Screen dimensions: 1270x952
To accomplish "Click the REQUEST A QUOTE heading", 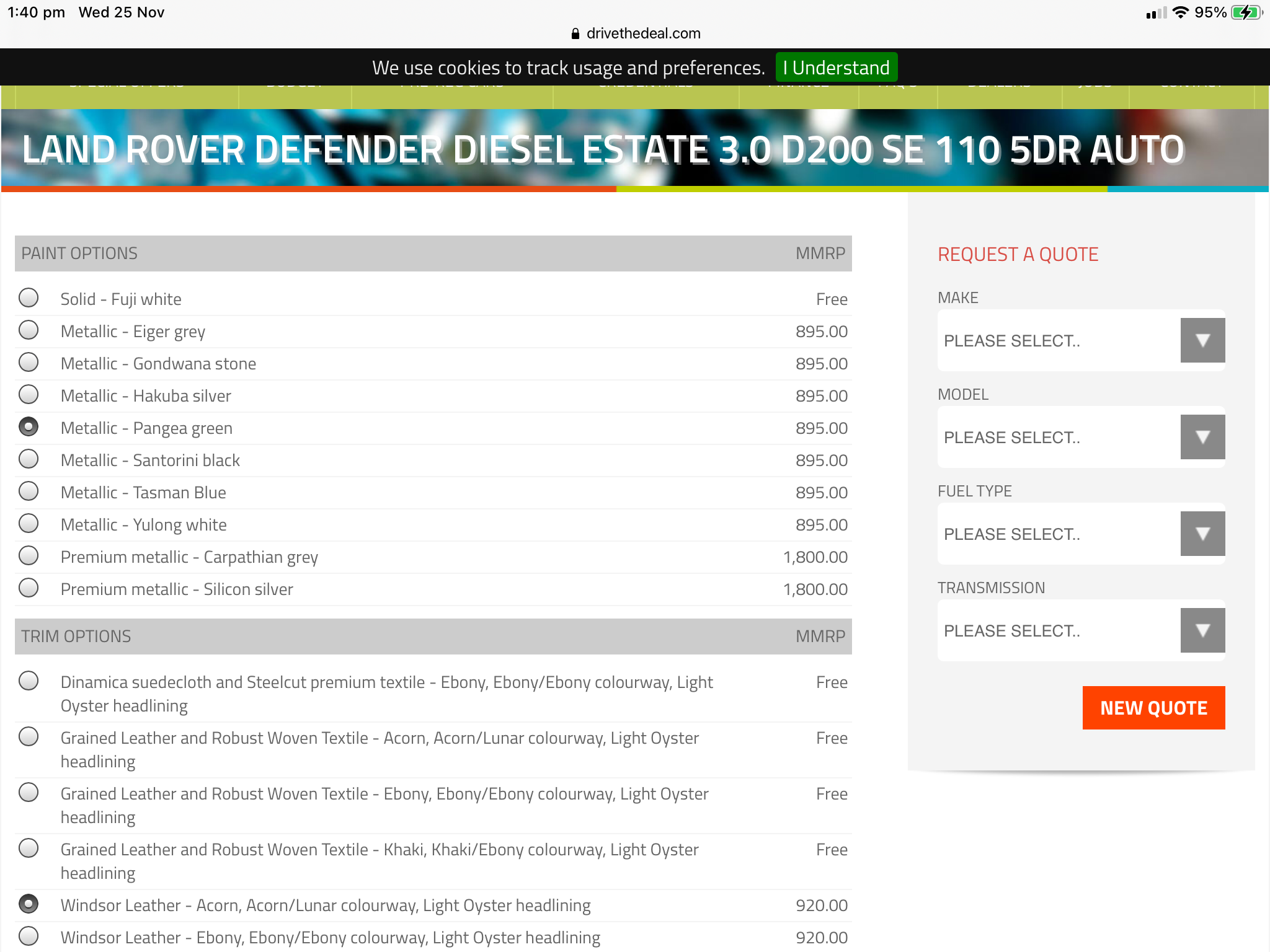I will point(1018,255).
